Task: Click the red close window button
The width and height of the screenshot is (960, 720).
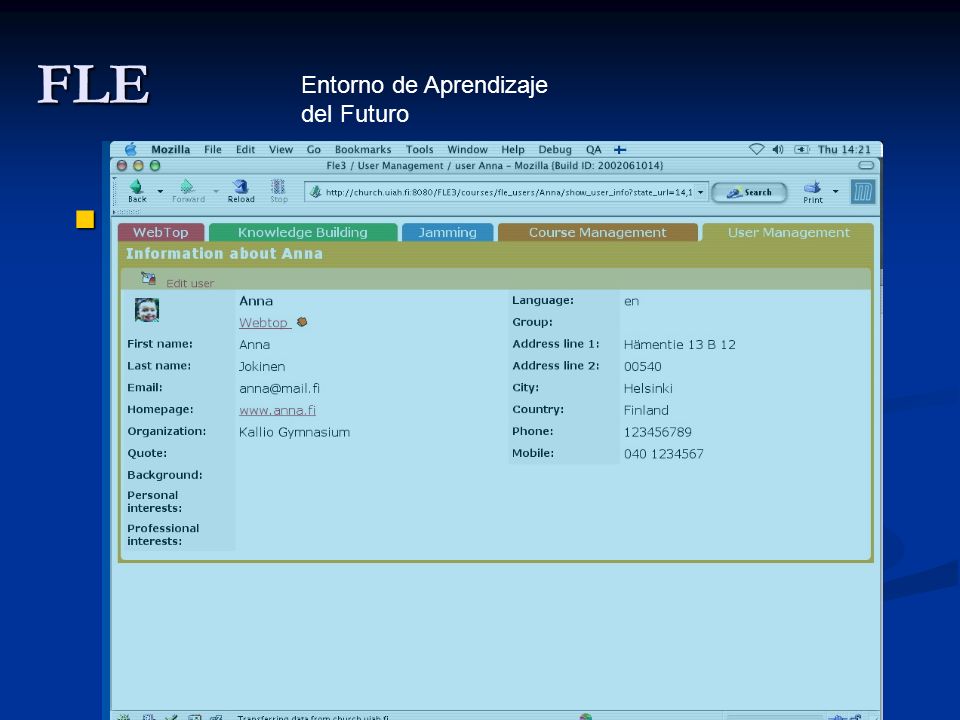Action: click(x=122, y=165)
